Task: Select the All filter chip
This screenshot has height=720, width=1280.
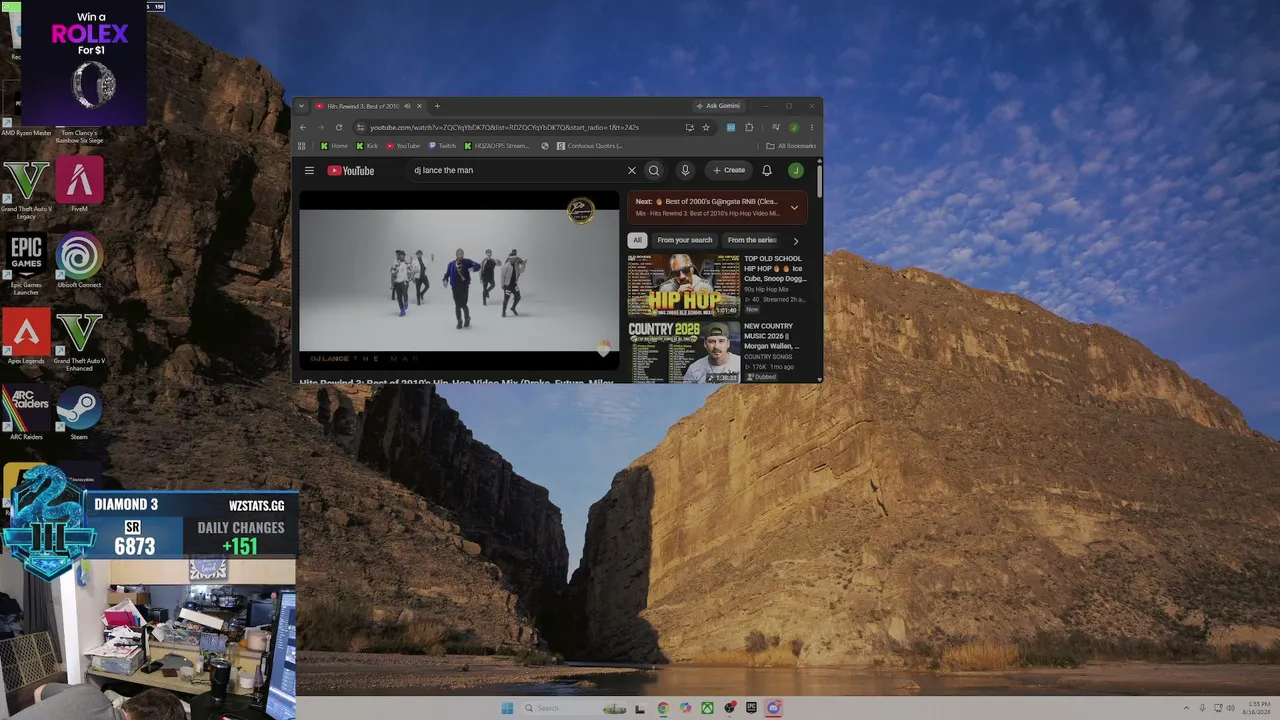Action: click(637, 240)
